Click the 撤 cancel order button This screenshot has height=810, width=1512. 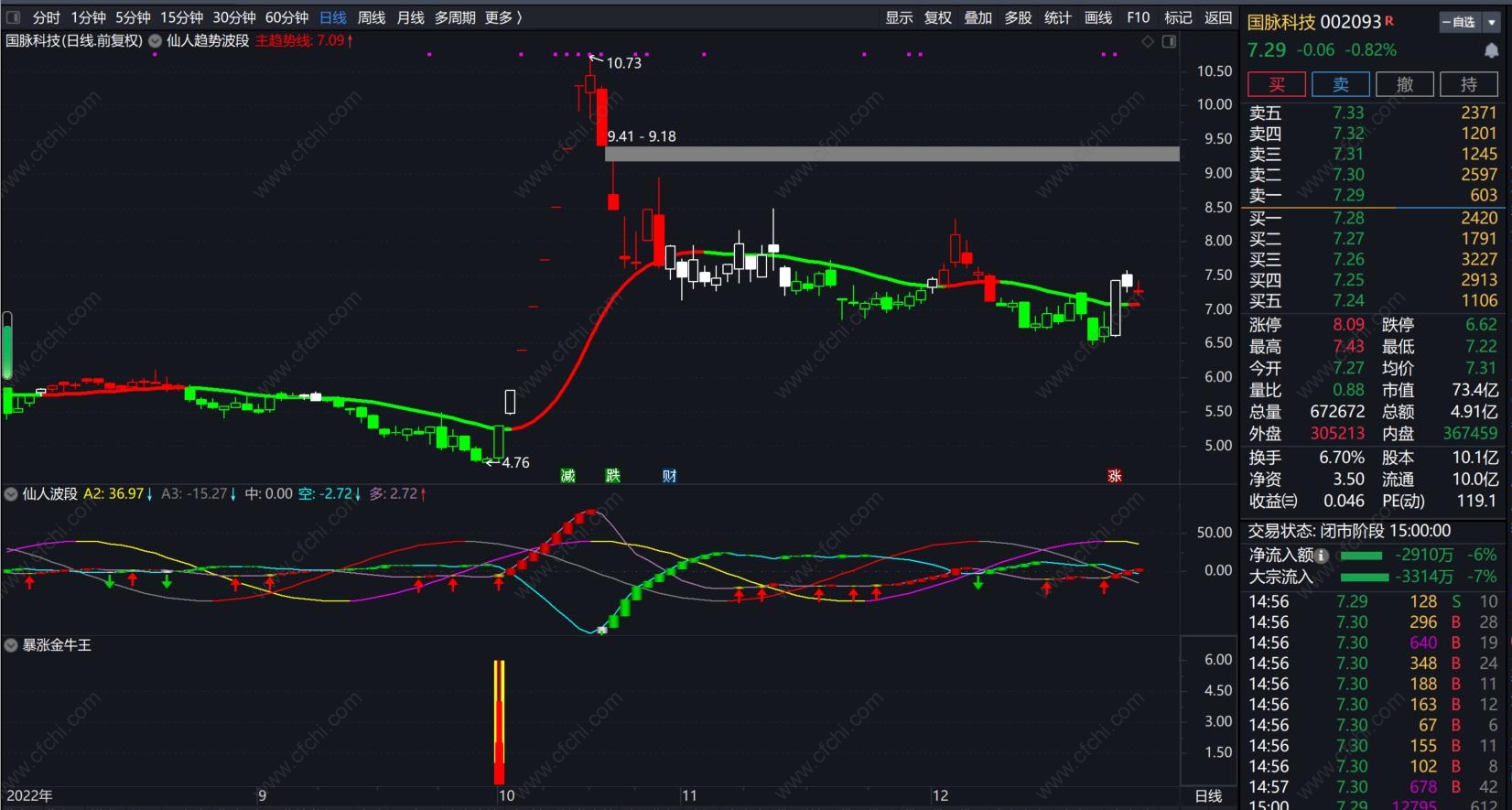pyautogui.click(x=1405, y=84)
